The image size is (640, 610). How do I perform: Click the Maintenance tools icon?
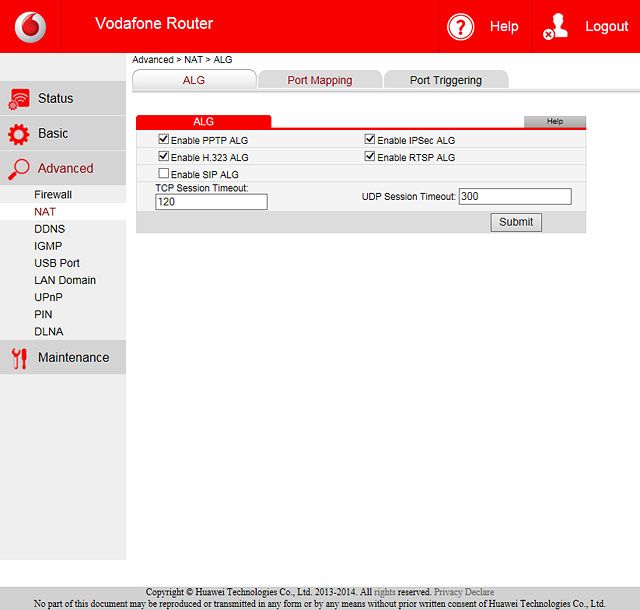[19, 358]
